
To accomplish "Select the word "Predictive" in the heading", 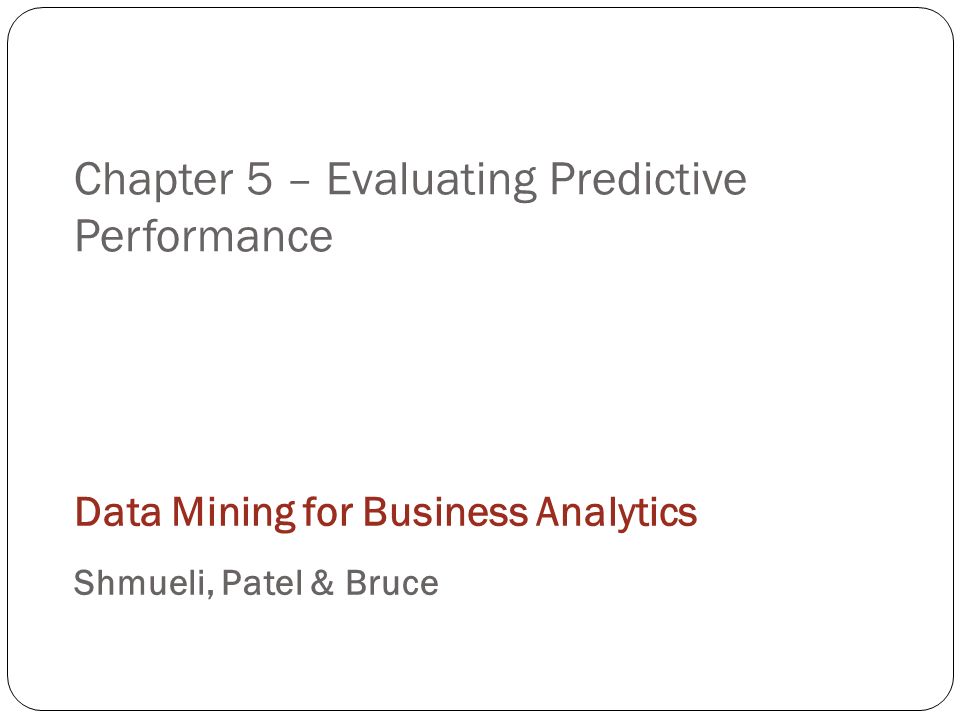I will click(x=648, y=179).
